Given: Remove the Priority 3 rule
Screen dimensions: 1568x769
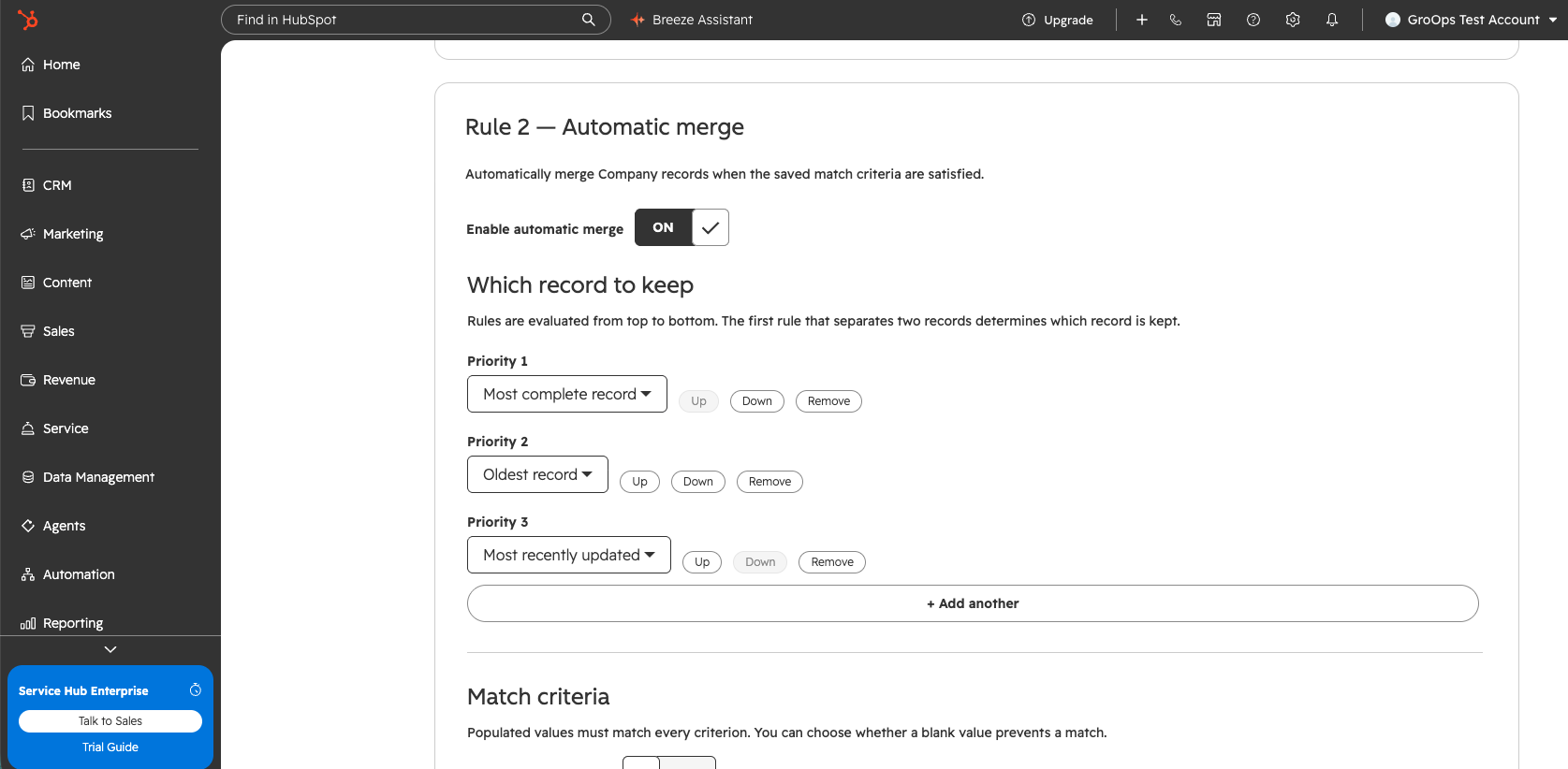Looking at the screenshot, I should pyautogui.click(x=832, y=562).
